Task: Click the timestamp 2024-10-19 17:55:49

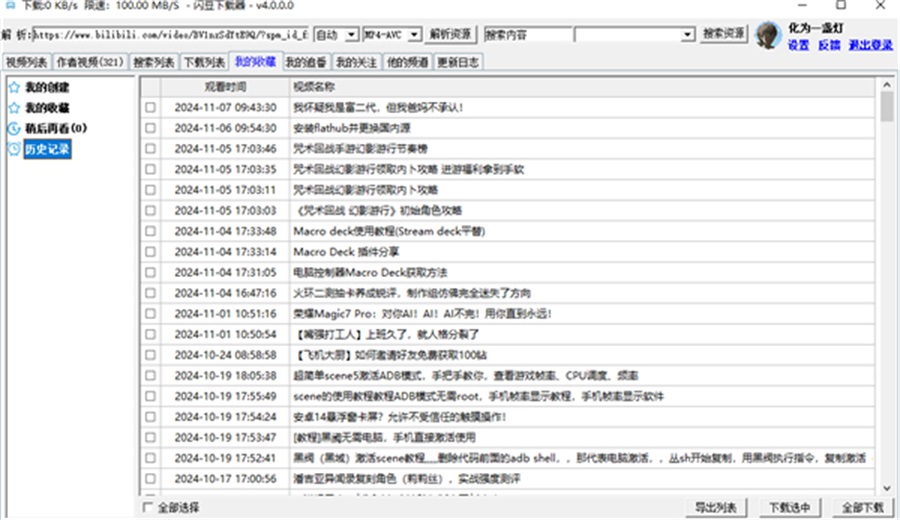Action: 226,397
